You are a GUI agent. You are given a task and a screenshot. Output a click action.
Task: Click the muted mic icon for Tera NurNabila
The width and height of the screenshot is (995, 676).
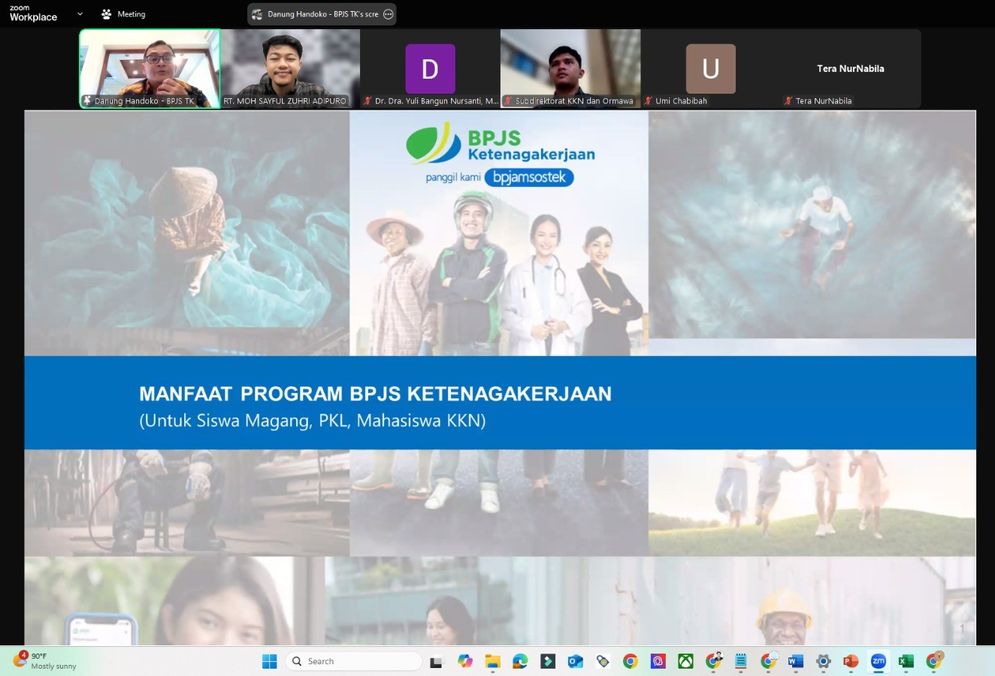click(788, 100)
